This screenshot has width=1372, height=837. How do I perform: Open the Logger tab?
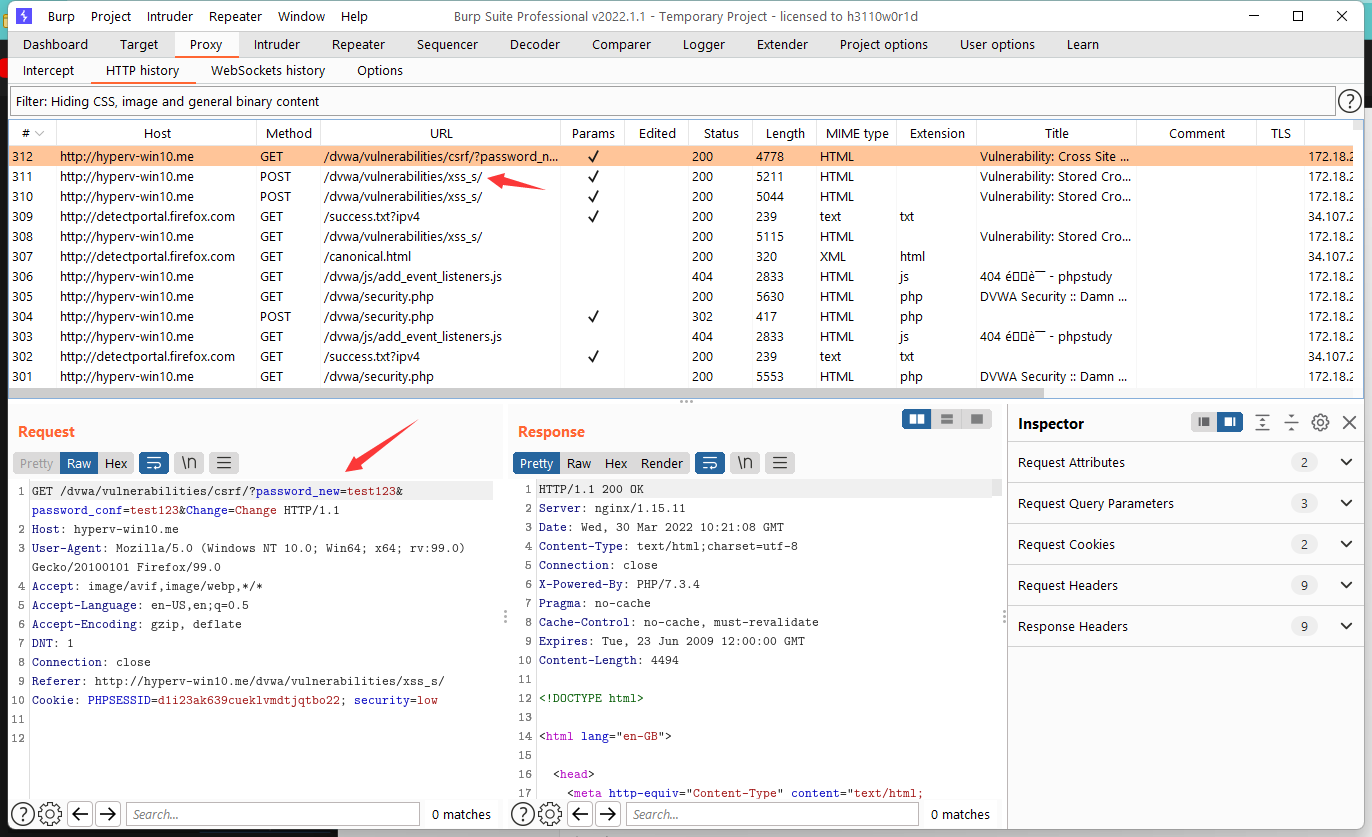[704, 44]
